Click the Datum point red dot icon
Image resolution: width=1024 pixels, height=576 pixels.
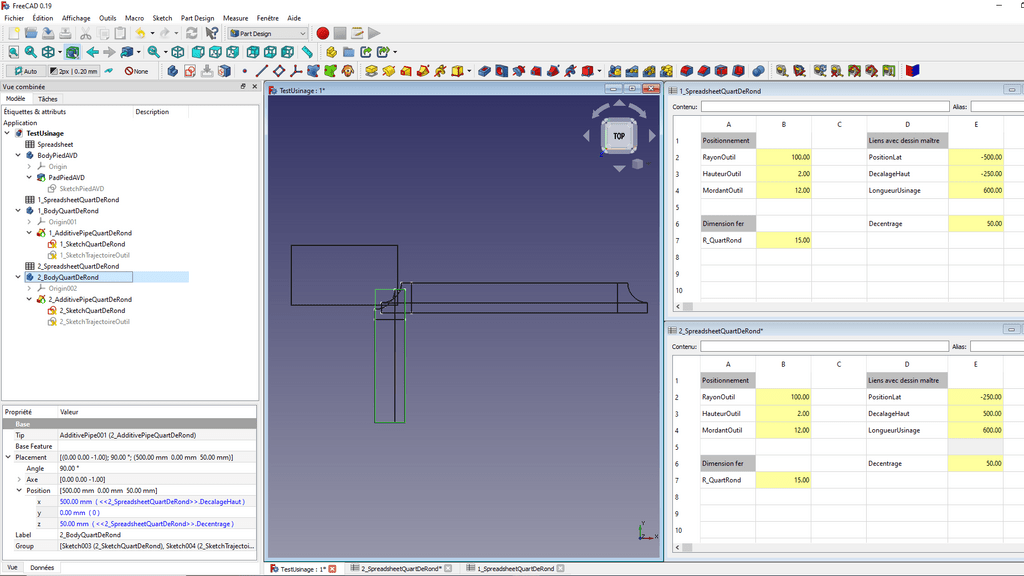click(245, 71)
